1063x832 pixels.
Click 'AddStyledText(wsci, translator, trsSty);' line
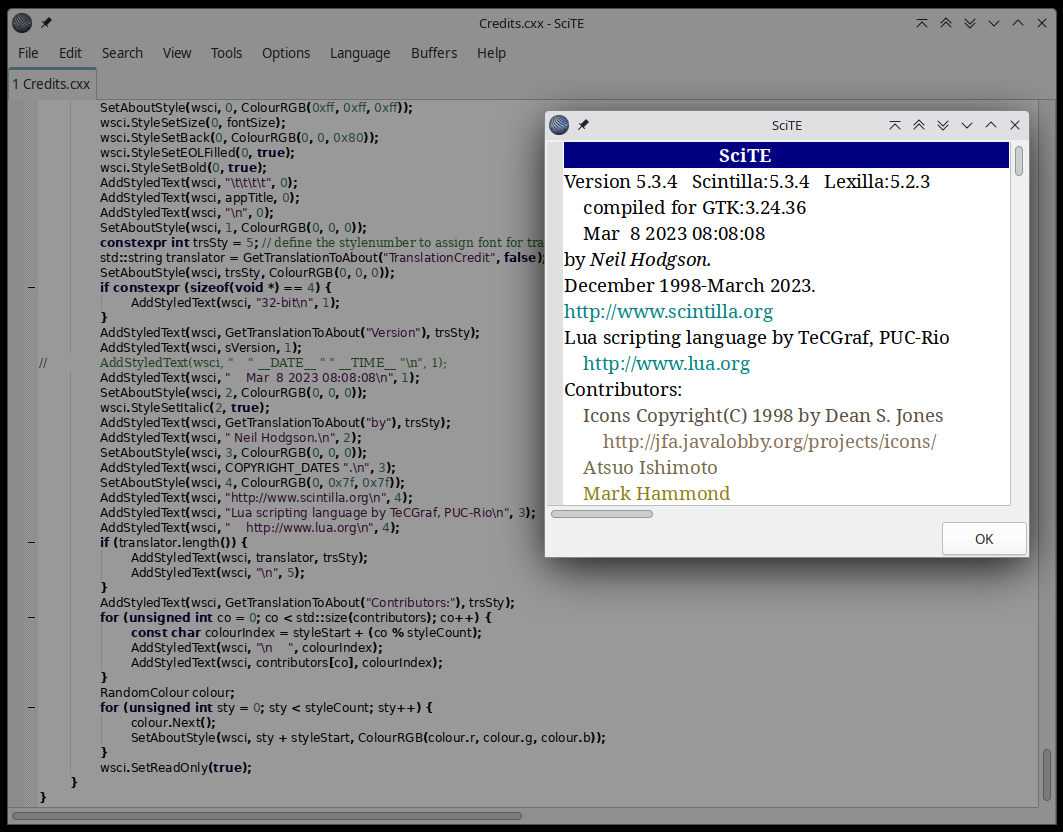point(249,557)
